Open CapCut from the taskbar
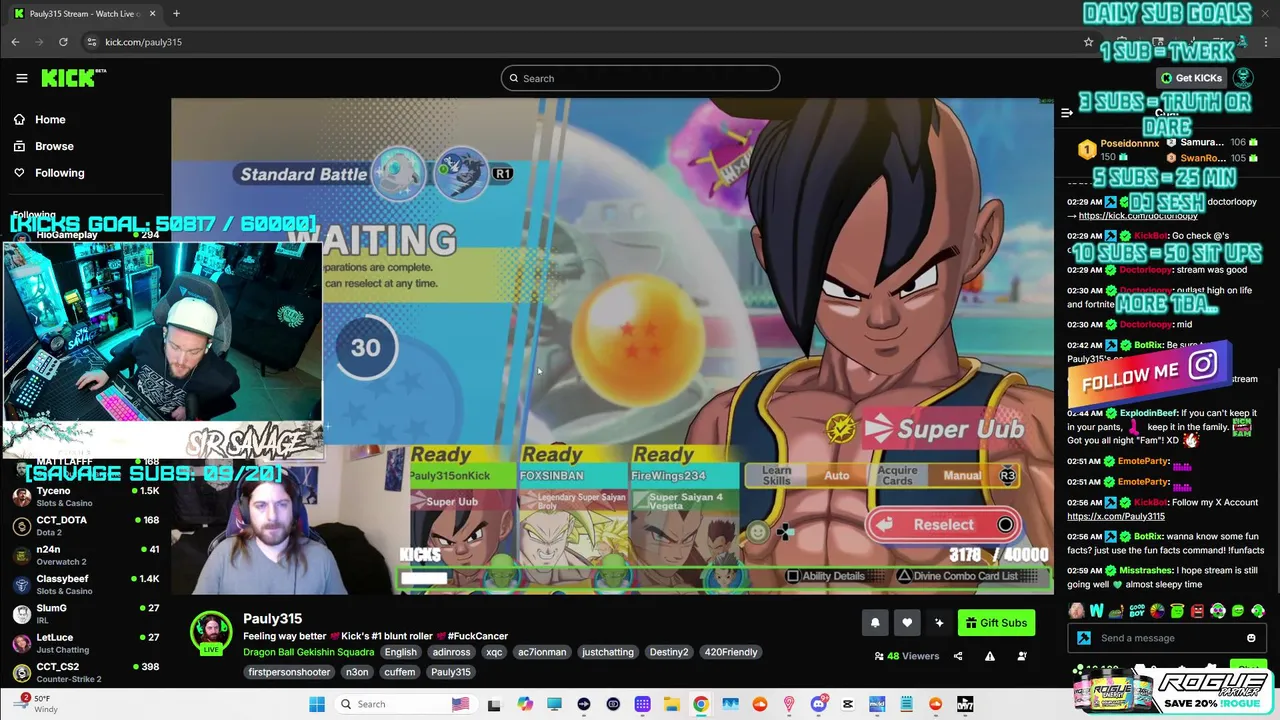Screen dimensions: 1280x720 click(847, 704)
